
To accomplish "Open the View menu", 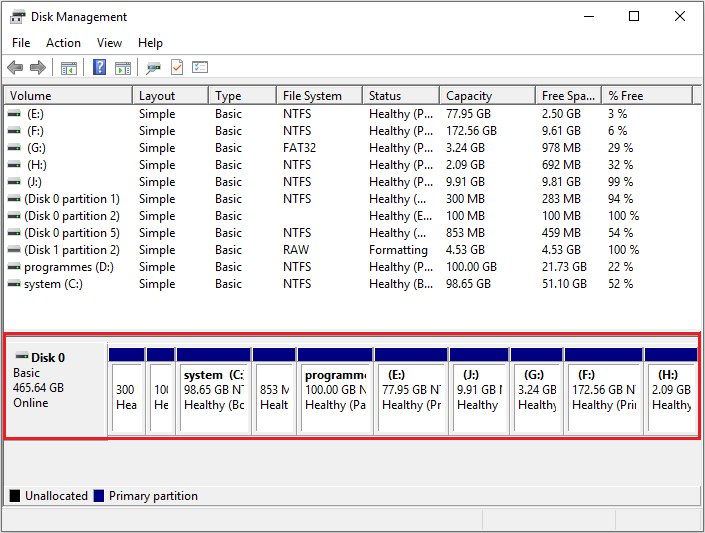I will tap(109, 43).
